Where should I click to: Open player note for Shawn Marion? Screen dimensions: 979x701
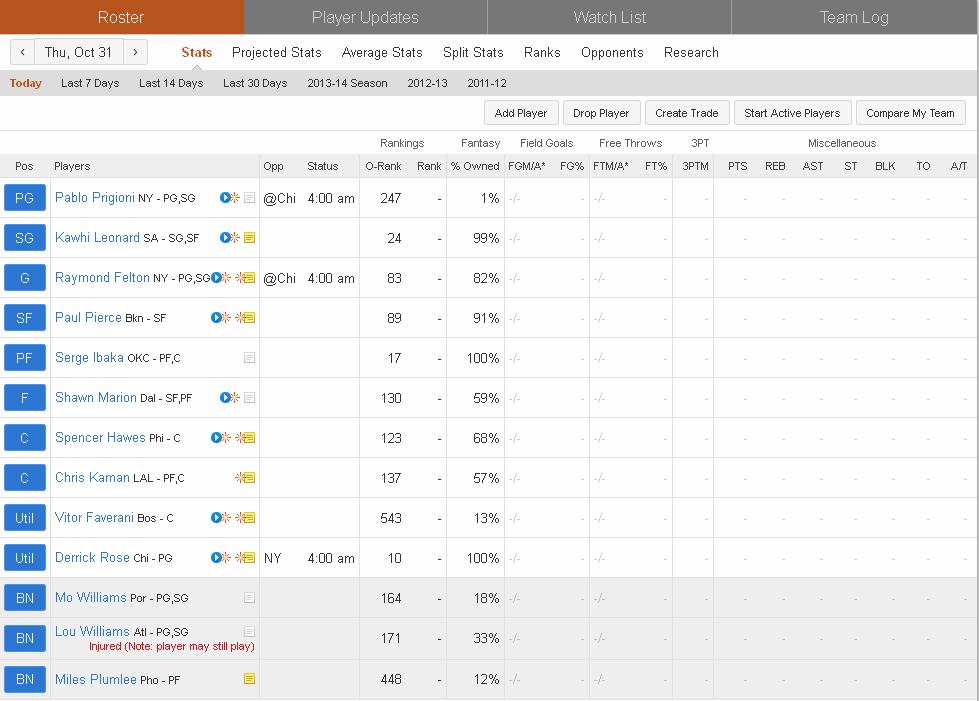pos(249,398)
